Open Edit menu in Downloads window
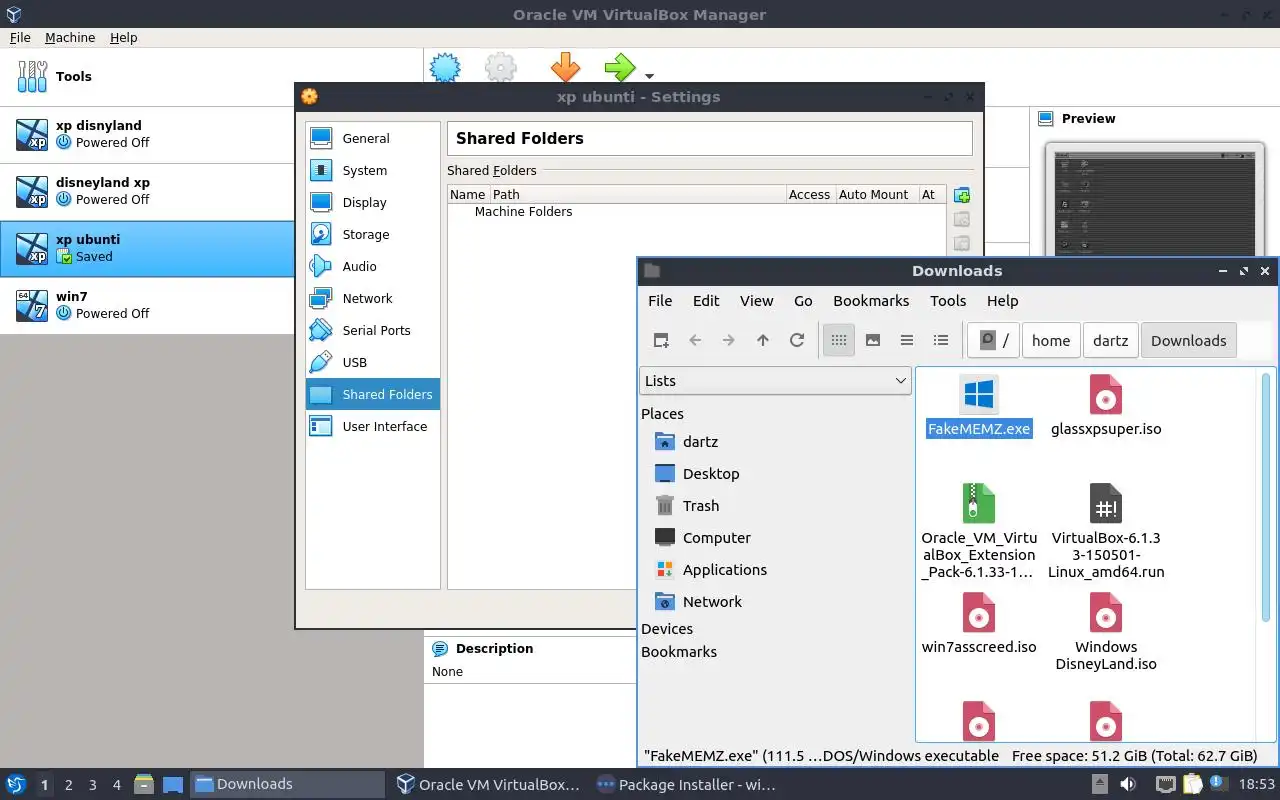The height and width of the screenshot is (800, 1280). tap(706, 300)
